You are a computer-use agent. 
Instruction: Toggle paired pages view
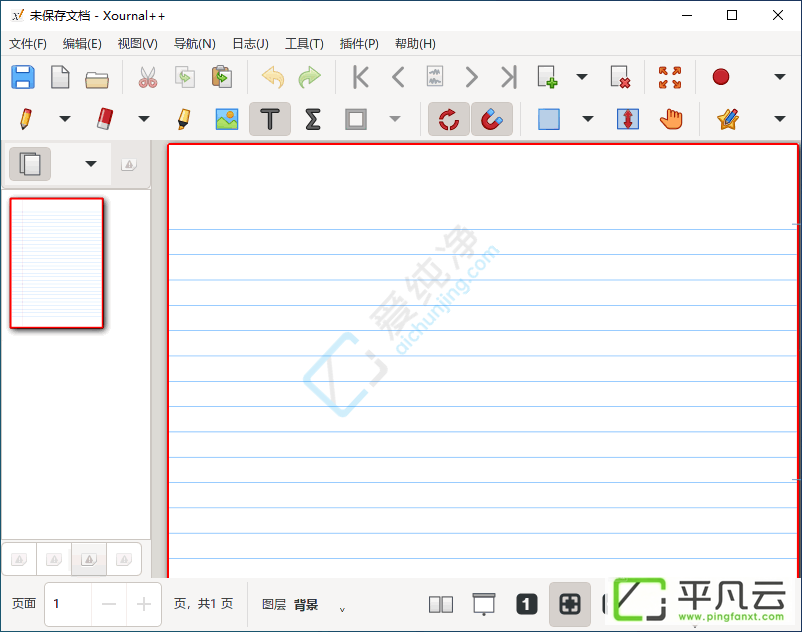[441, 604]
